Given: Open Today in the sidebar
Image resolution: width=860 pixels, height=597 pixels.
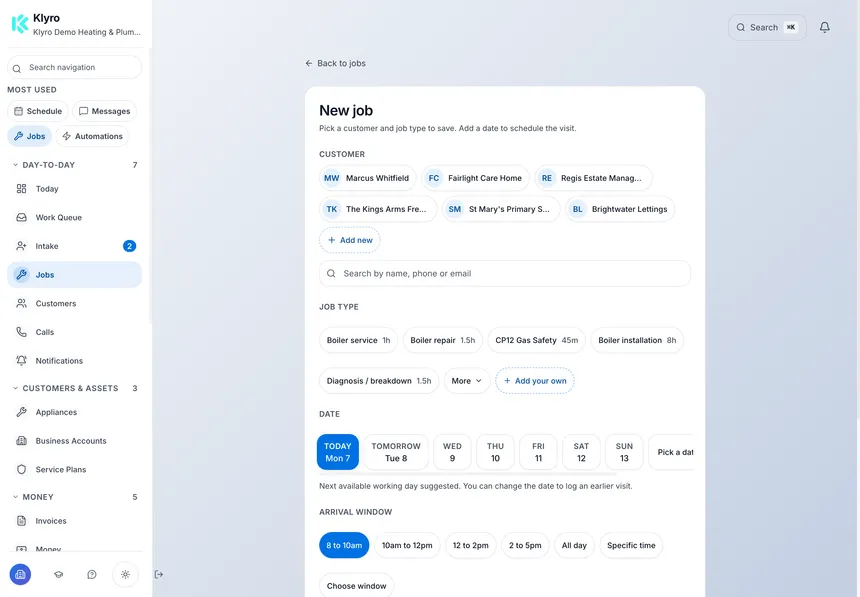Looking at the screenshot, I should tap(75, 189).
